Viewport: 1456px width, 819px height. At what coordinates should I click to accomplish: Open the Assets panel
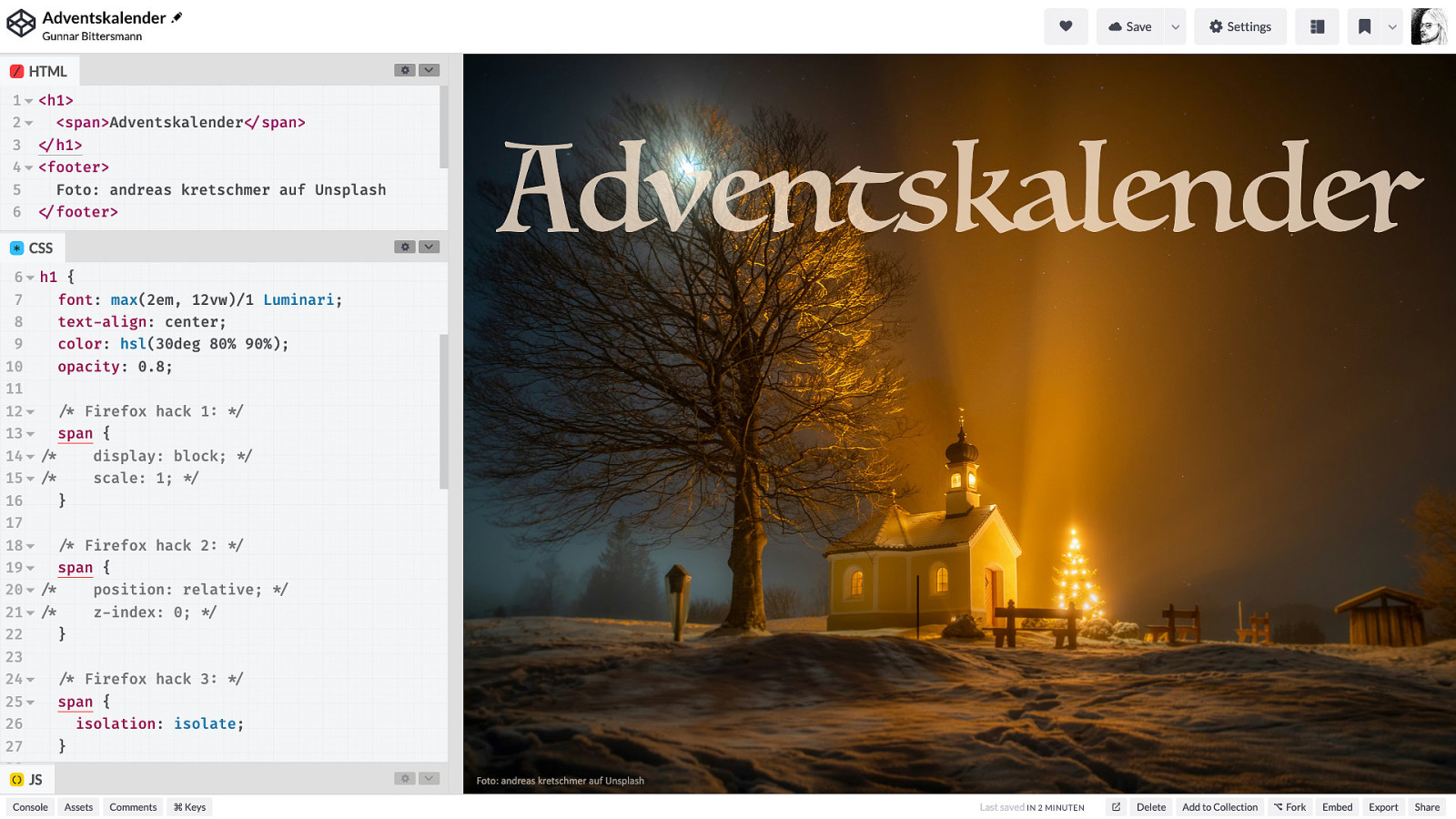[78, 807]
